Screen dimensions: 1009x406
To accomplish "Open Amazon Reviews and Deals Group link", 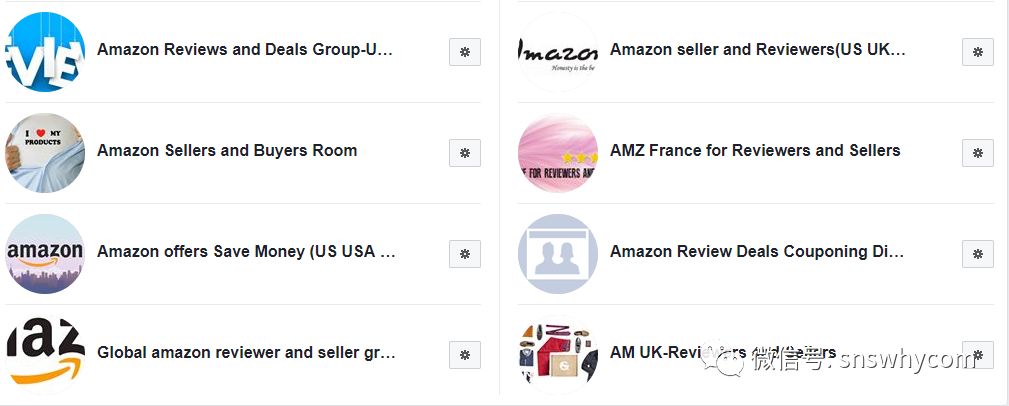I will (245, 50).
